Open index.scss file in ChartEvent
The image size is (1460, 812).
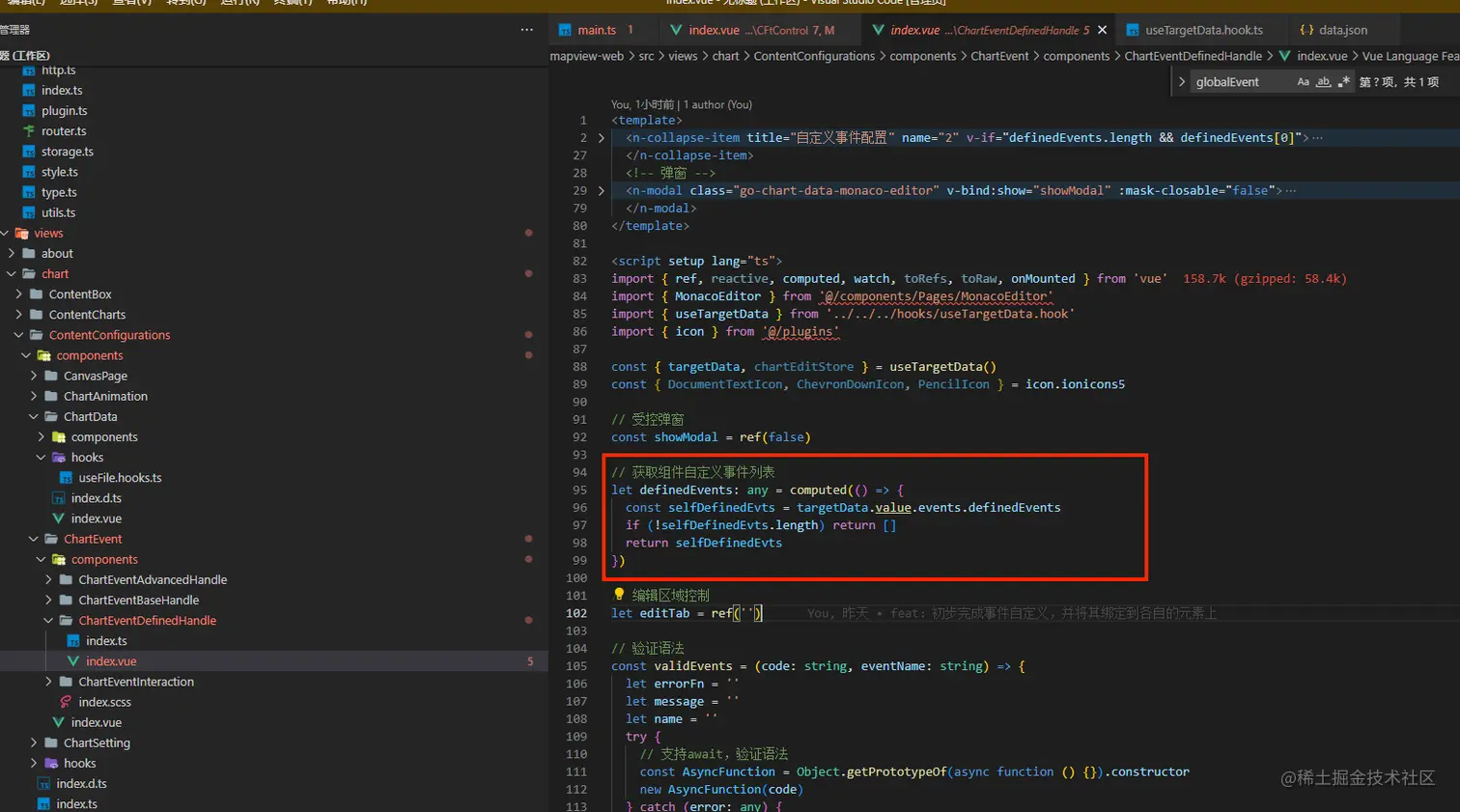105,702
